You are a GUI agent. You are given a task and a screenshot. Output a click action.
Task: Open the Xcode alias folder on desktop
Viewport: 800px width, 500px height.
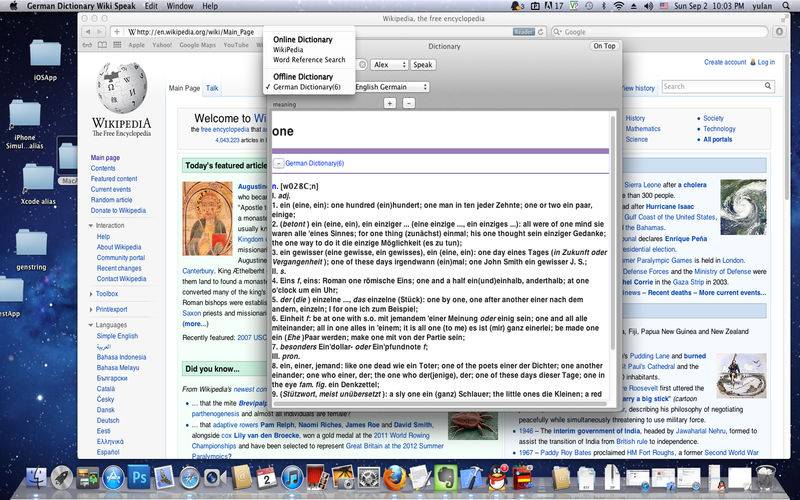pyautogui.click(x=38, y=177)
